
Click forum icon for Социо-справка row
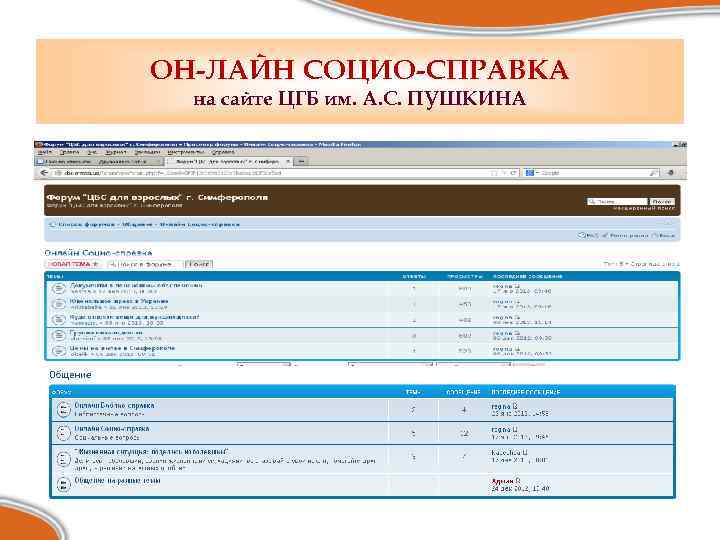pyautogui.click(x=63, y=433)
